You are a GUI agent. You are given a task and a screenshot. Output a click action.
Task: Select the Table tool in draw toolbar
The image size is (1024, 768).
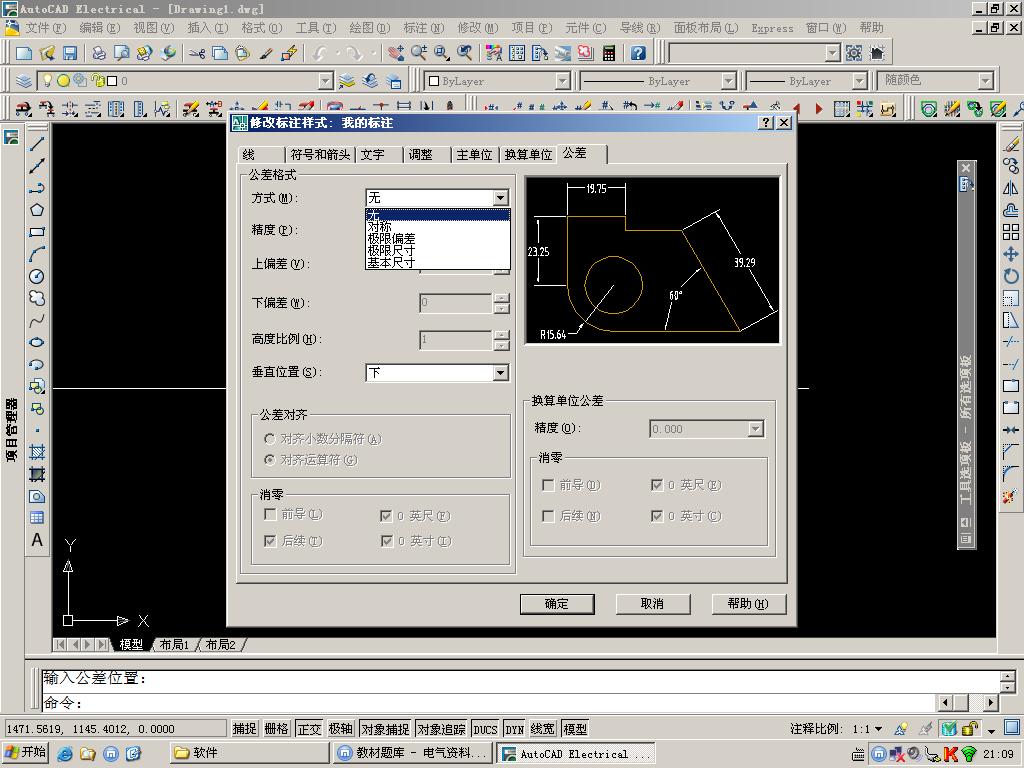[x=37, y=518]
